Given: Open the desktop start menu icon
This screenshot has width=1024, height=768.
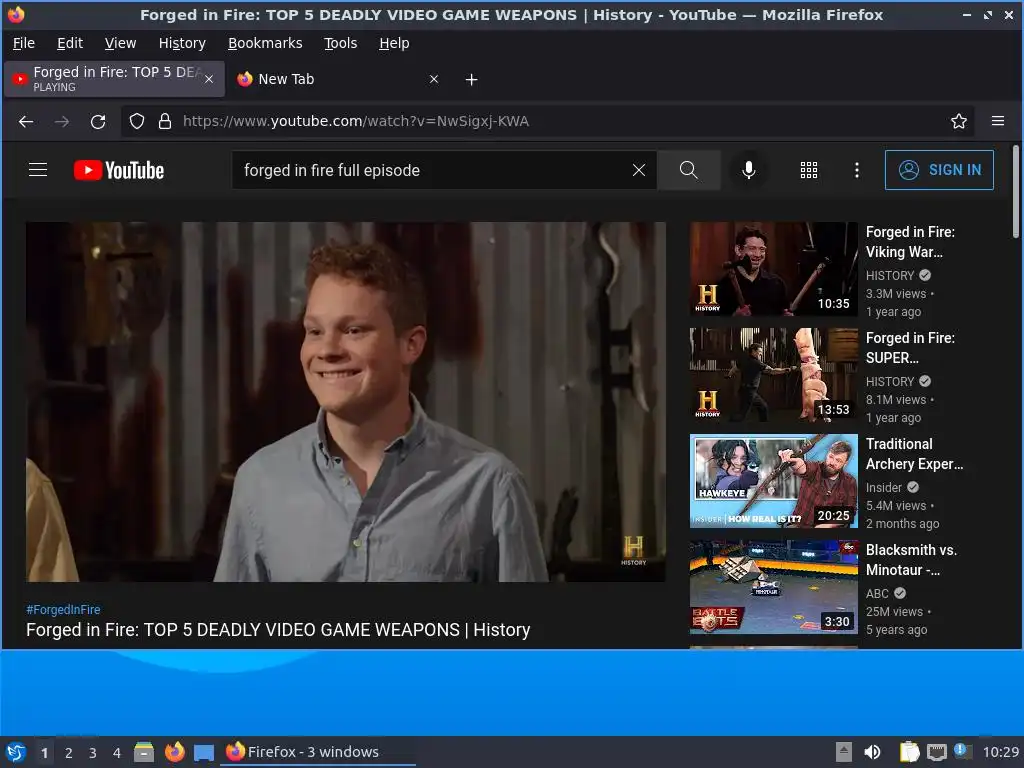Looking at the screenshot, I should pyautogui.click(x=16, y=752).
